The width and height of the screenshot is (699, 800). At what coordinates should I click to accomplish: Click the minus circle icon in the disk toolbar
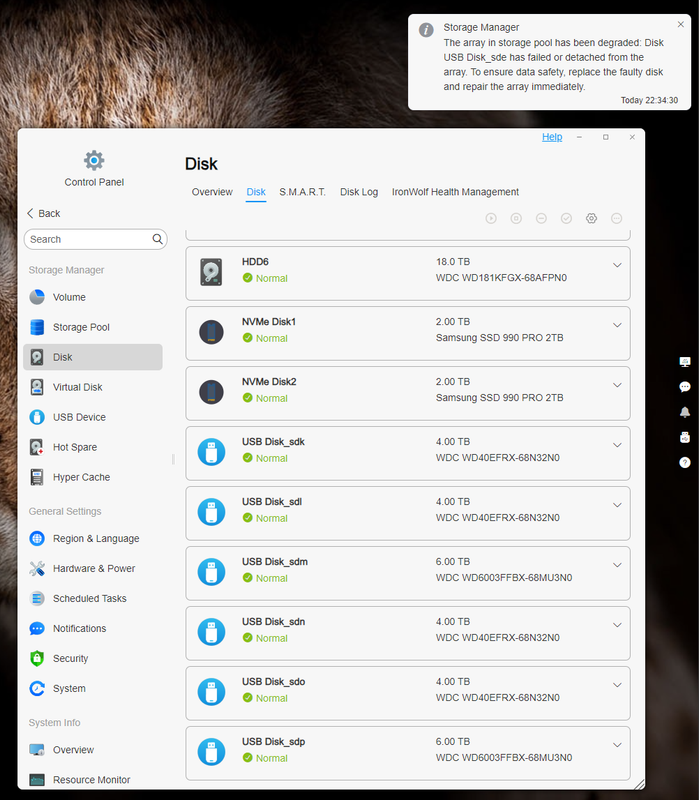pos(541,218)
